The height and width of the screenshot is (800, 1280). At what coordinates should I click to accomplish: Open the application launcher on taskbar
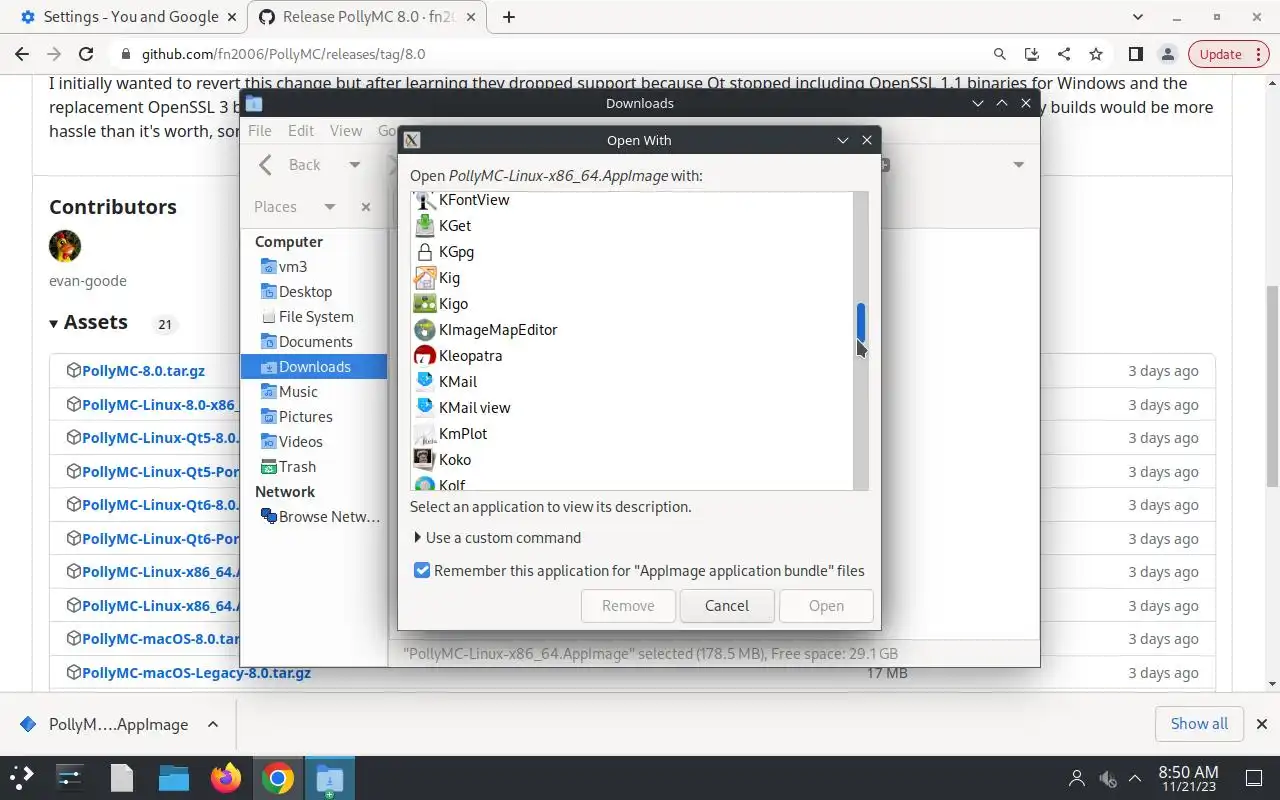pyautogui.click(x=22, y=778)
